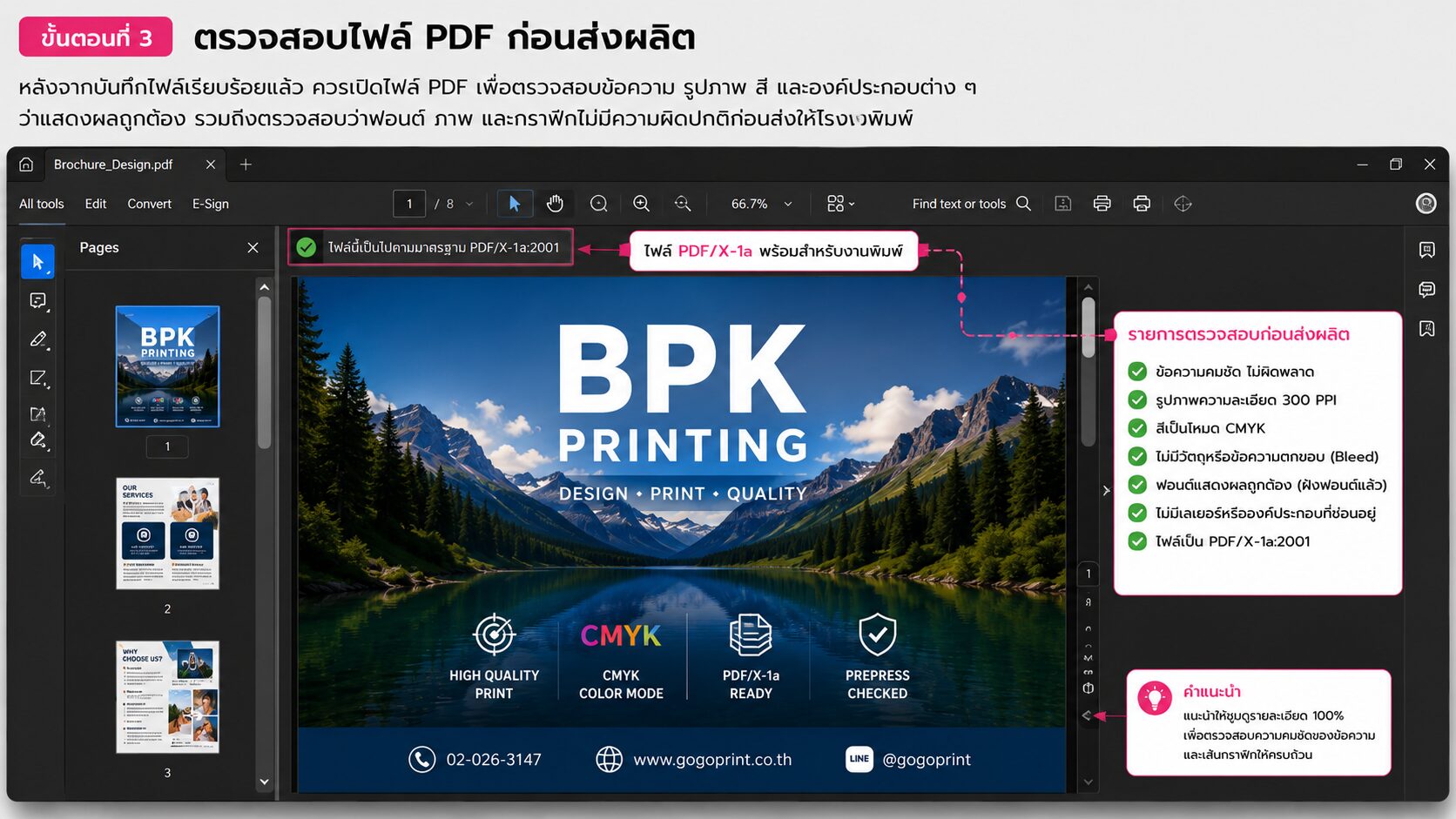Close the Brochure_Design.pdf tab
1456x819 pixels.
coord(211,164)
